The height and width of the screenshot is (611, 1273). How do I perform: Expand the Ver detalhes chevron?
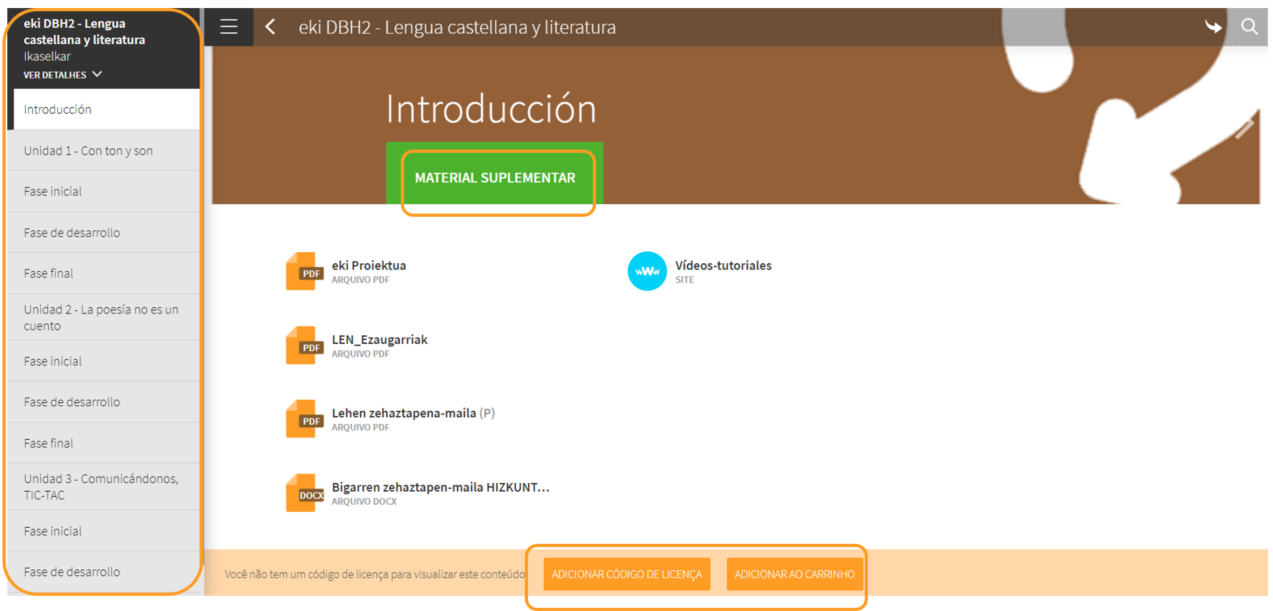tap(97, 75)
